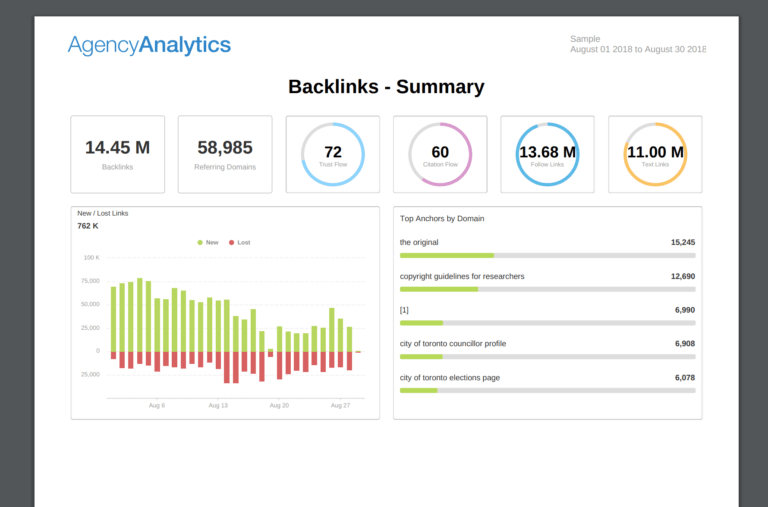The height and width of the screenshot is (507, 768).
Task: Click the report date range text
Action: [x=637, y=49]
